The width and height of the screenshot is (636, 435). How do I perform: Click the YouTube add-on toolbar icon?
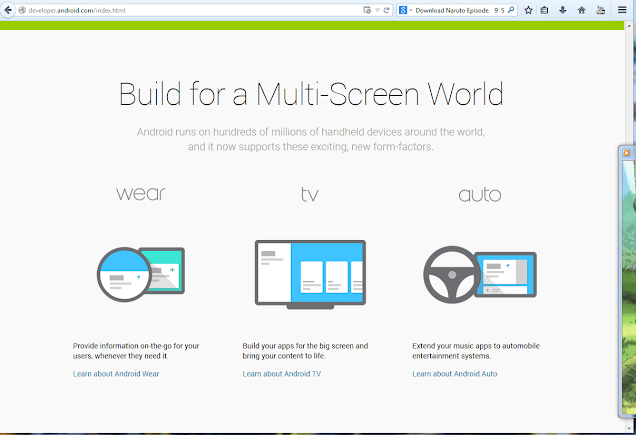[600, 10]
